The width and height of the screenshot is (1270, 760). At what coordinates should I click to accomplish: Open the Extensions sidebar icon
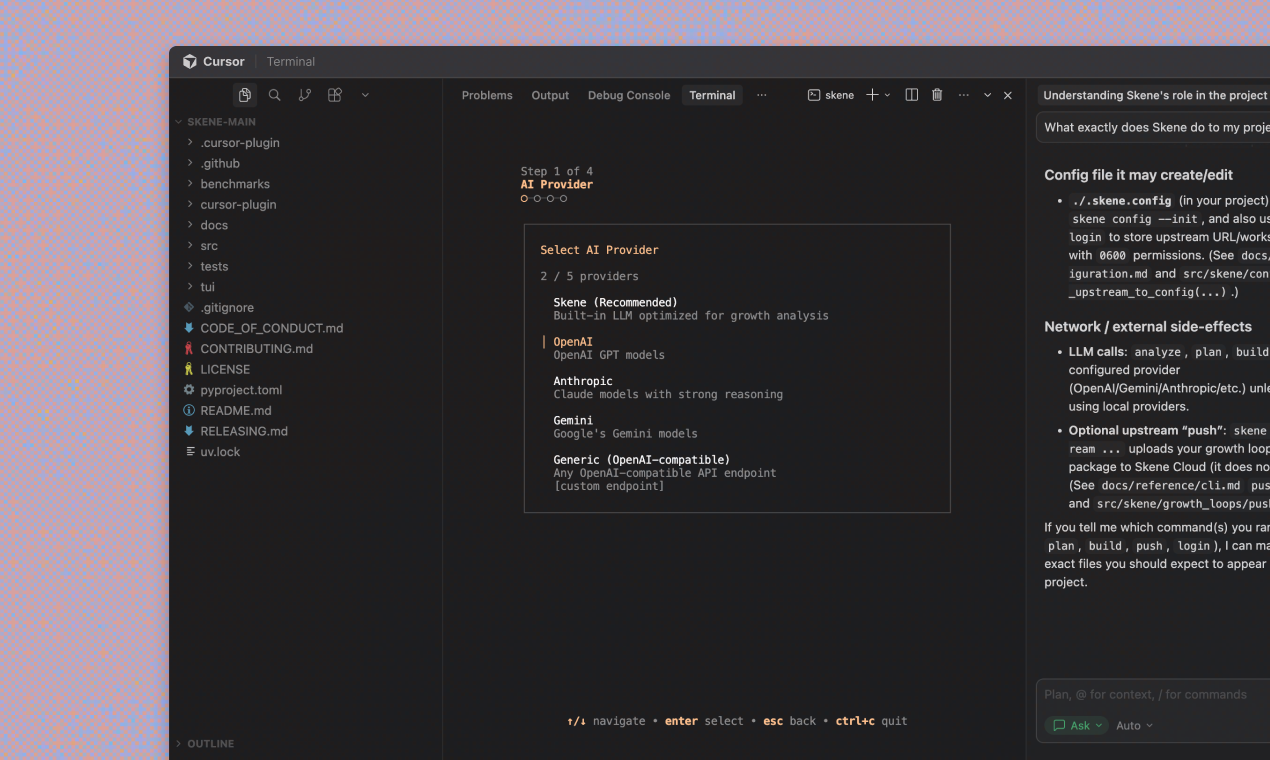(335, 95)
